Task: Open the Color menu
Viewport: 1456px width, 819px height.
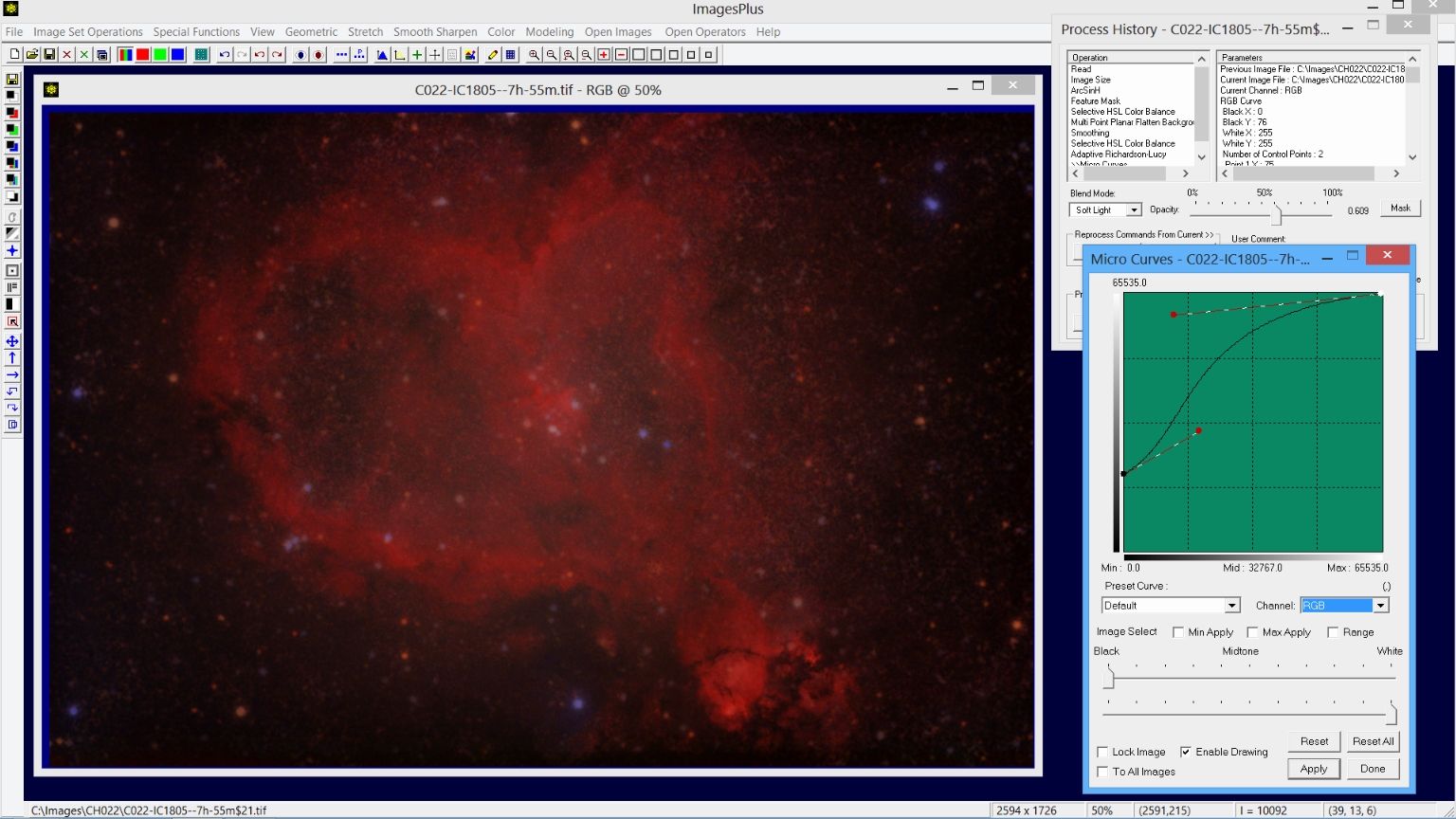Action: click(x=501, y=32)
